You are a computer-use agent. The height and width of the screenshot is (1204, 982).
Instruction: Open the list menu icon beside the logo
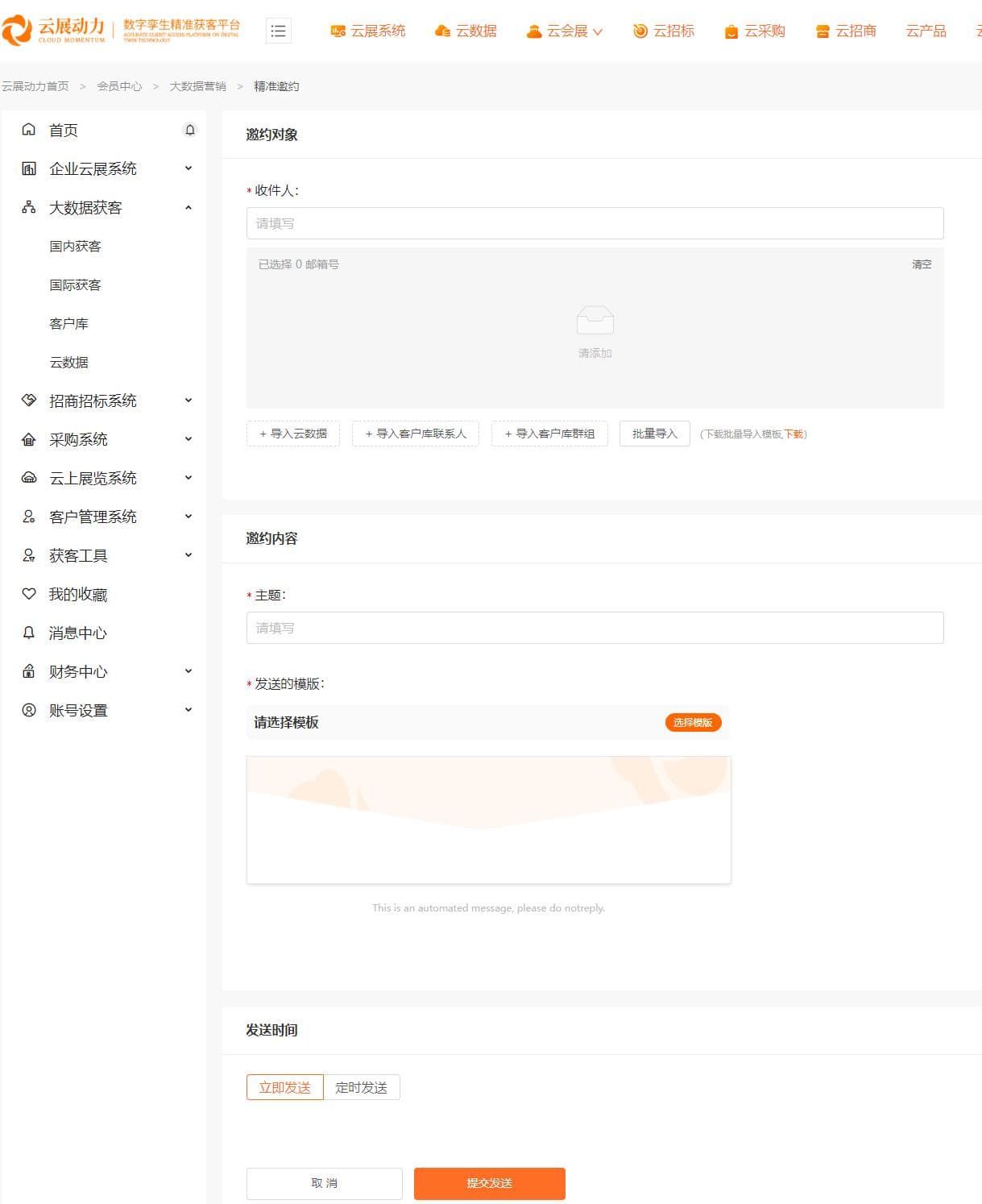[279, 31]
